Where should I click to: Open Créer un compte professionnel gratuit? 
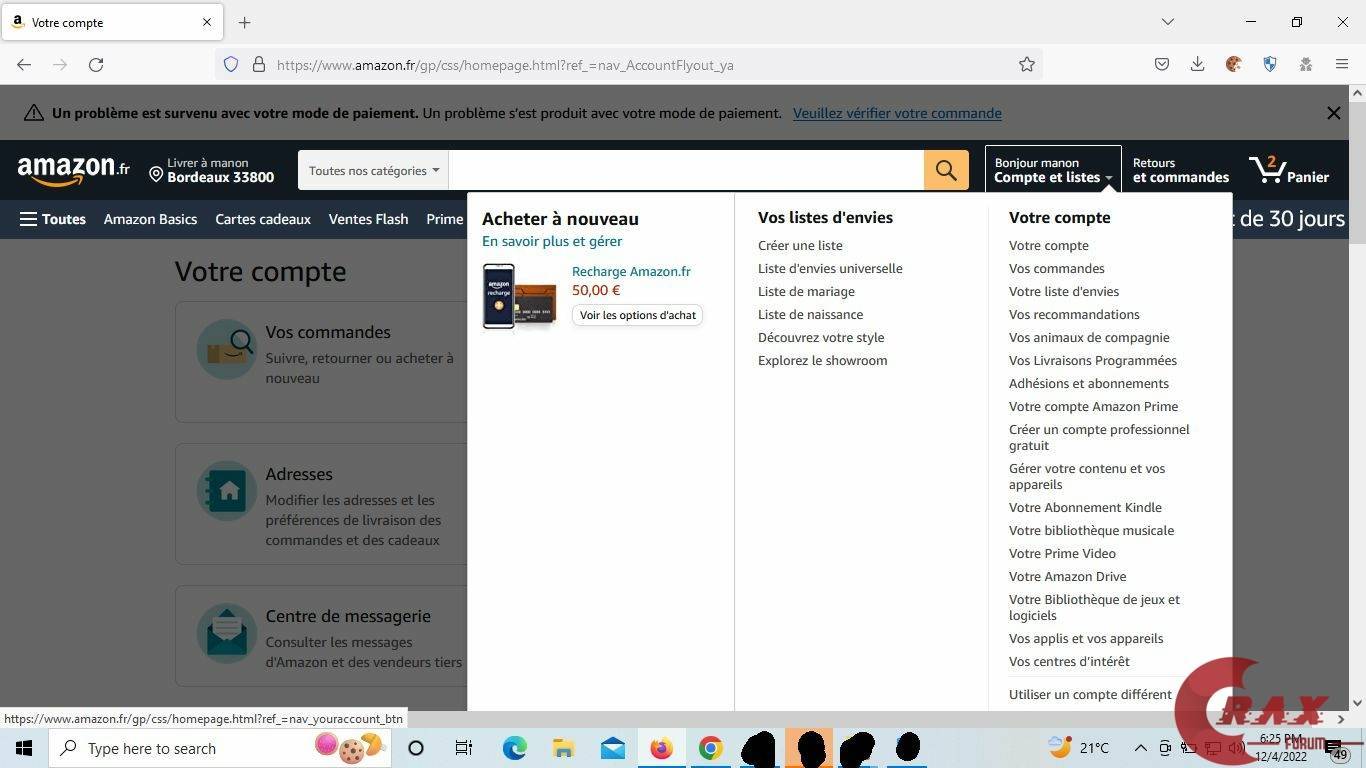1099,437
